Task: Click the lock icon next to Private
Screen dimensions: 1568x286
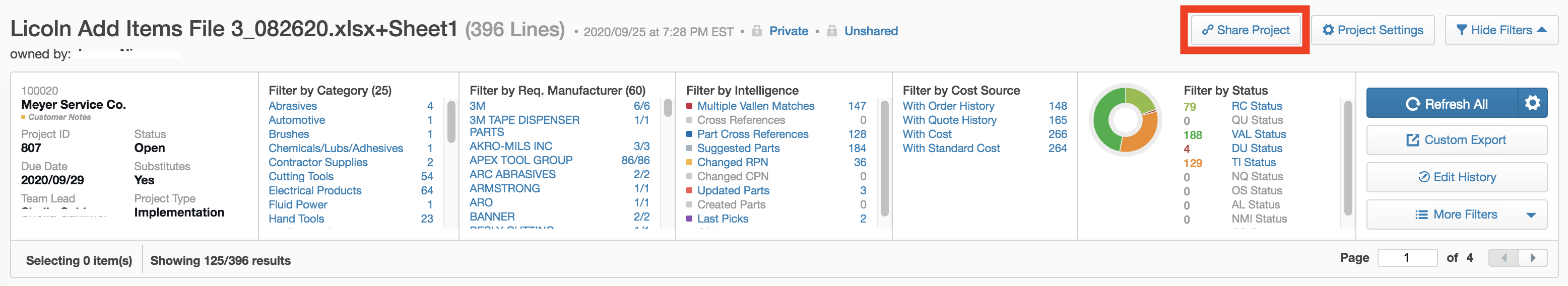Action: click(757, 31)
